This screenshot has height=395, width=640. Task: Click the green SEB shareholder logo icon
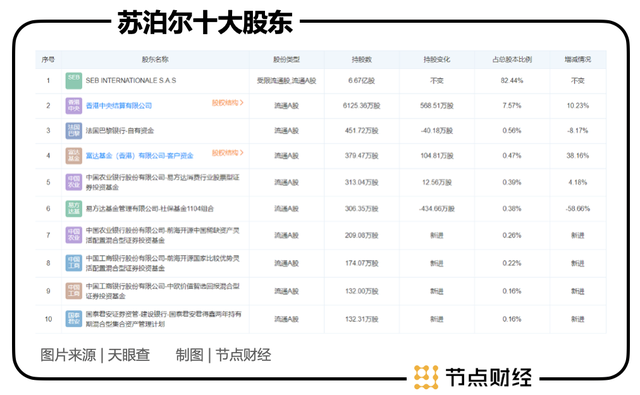74,81
